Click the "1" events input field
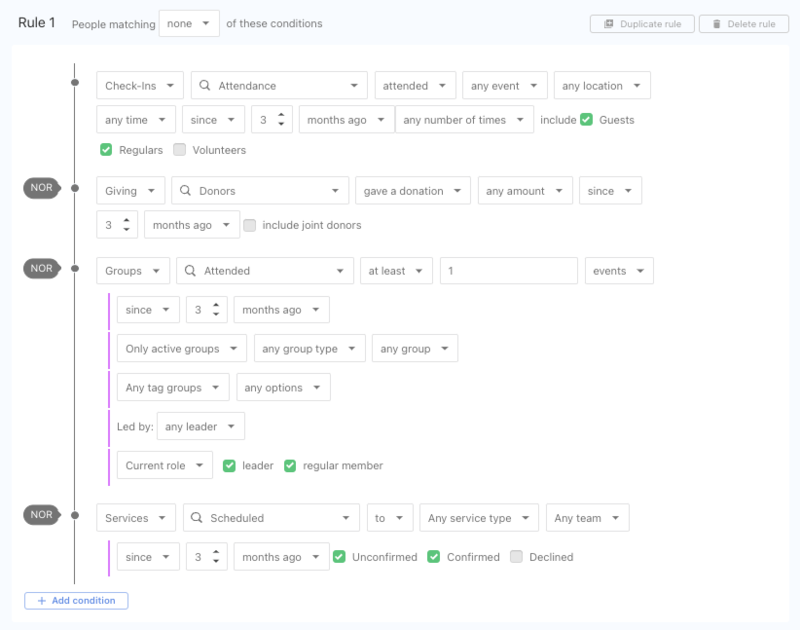Screen dimensions: 800x630 508,270
